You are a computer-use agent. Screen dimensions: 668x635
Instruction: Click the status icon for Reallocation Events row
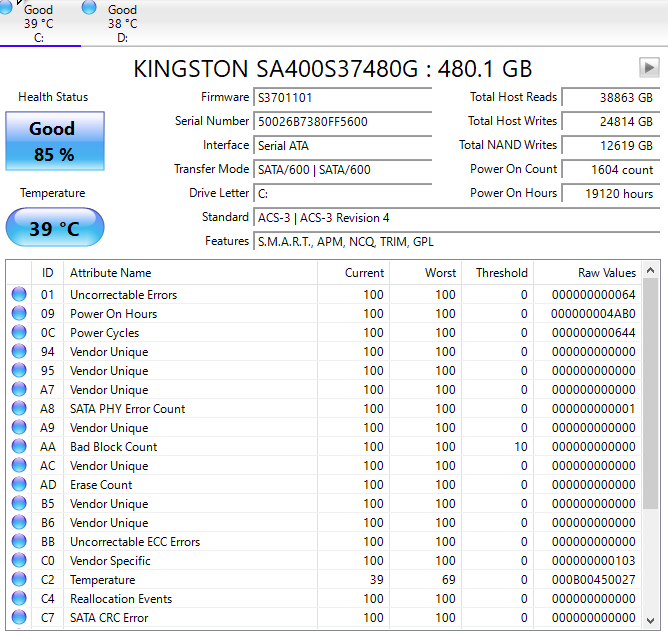click(x=19, y=598)
